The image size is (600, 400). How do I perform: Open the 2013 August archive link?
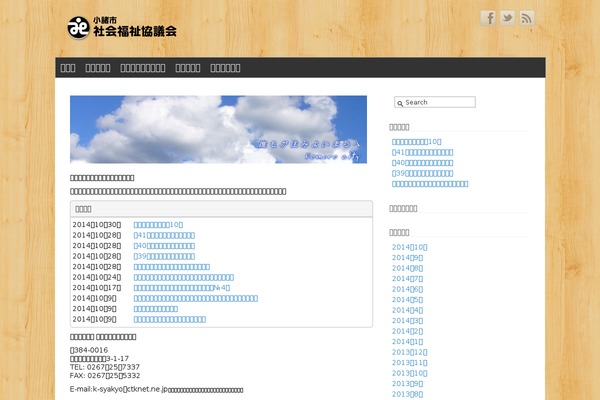tap(408, 395)
